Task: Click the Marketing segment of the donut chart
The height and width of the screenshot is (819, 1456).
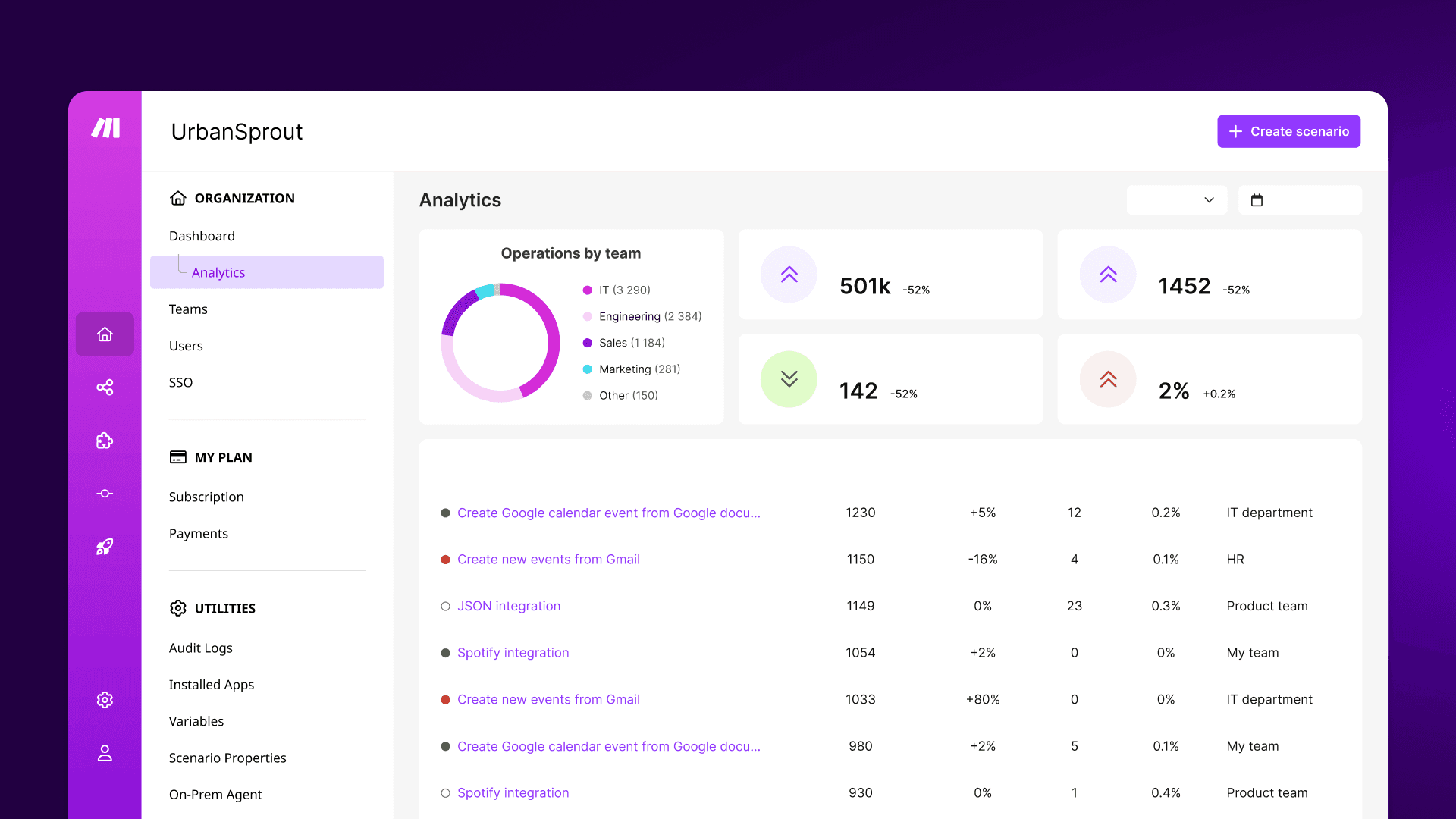Action: coord(485,292)
